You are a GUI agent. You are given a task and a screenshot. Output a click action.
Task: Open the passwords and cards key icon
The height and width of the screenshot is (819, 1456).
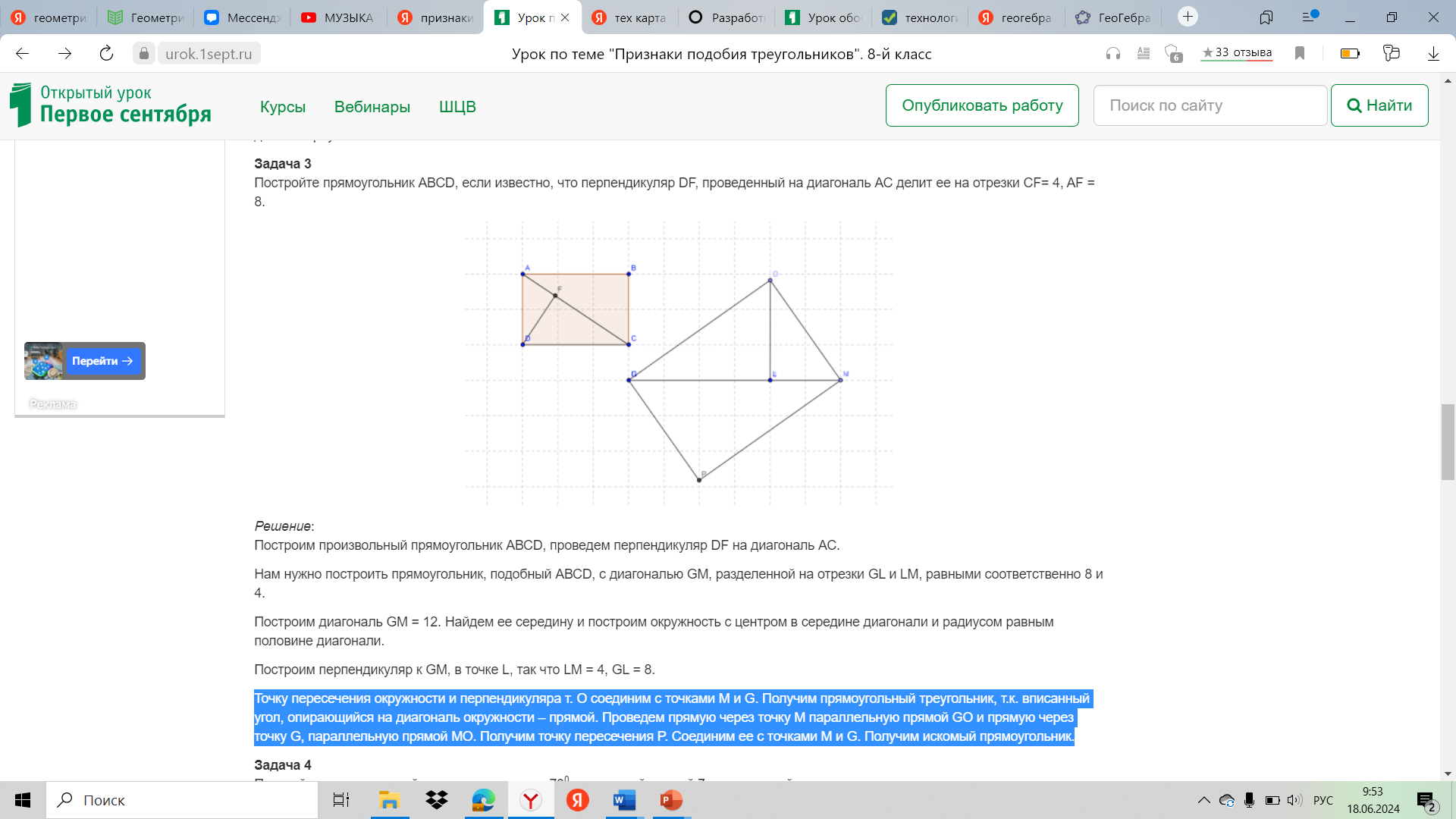(1391, 54)
